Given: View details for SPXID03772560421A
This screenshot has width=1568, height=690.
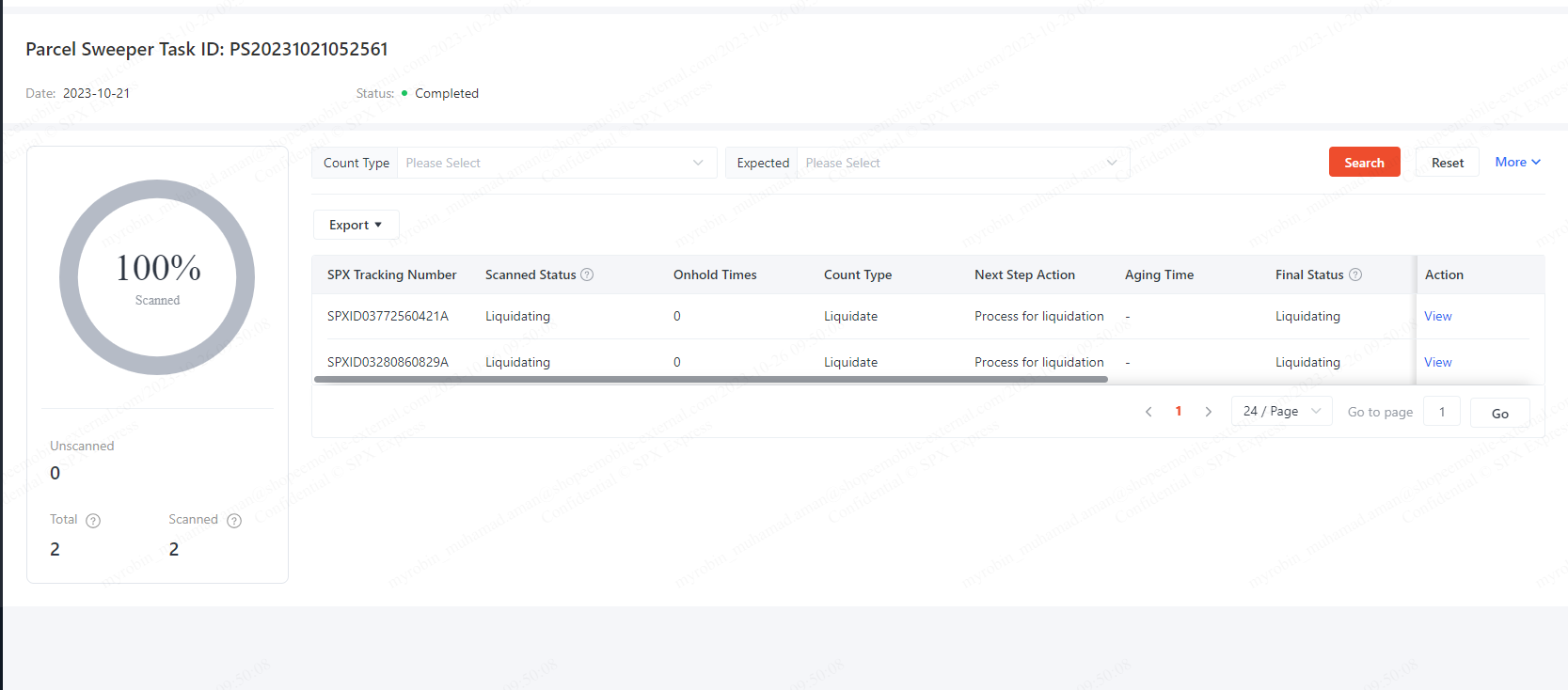Looking at the screenshot, I should pos(1437,316).
